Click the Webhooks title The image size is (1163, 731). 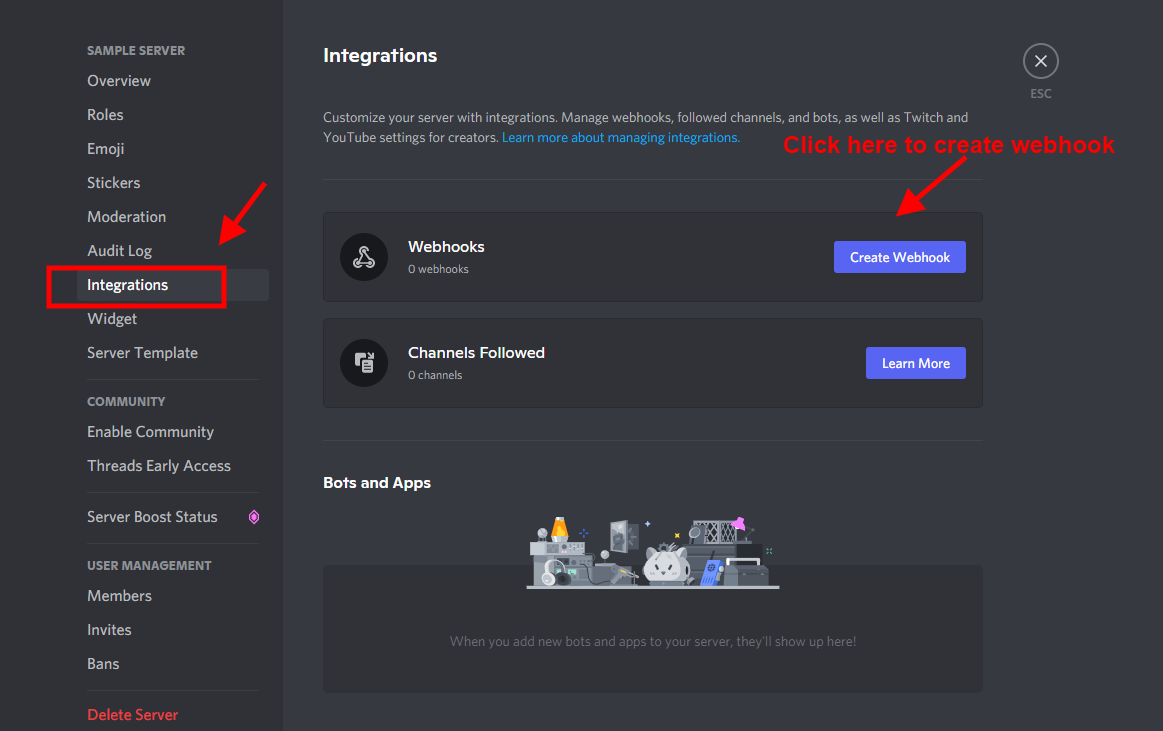446,247
